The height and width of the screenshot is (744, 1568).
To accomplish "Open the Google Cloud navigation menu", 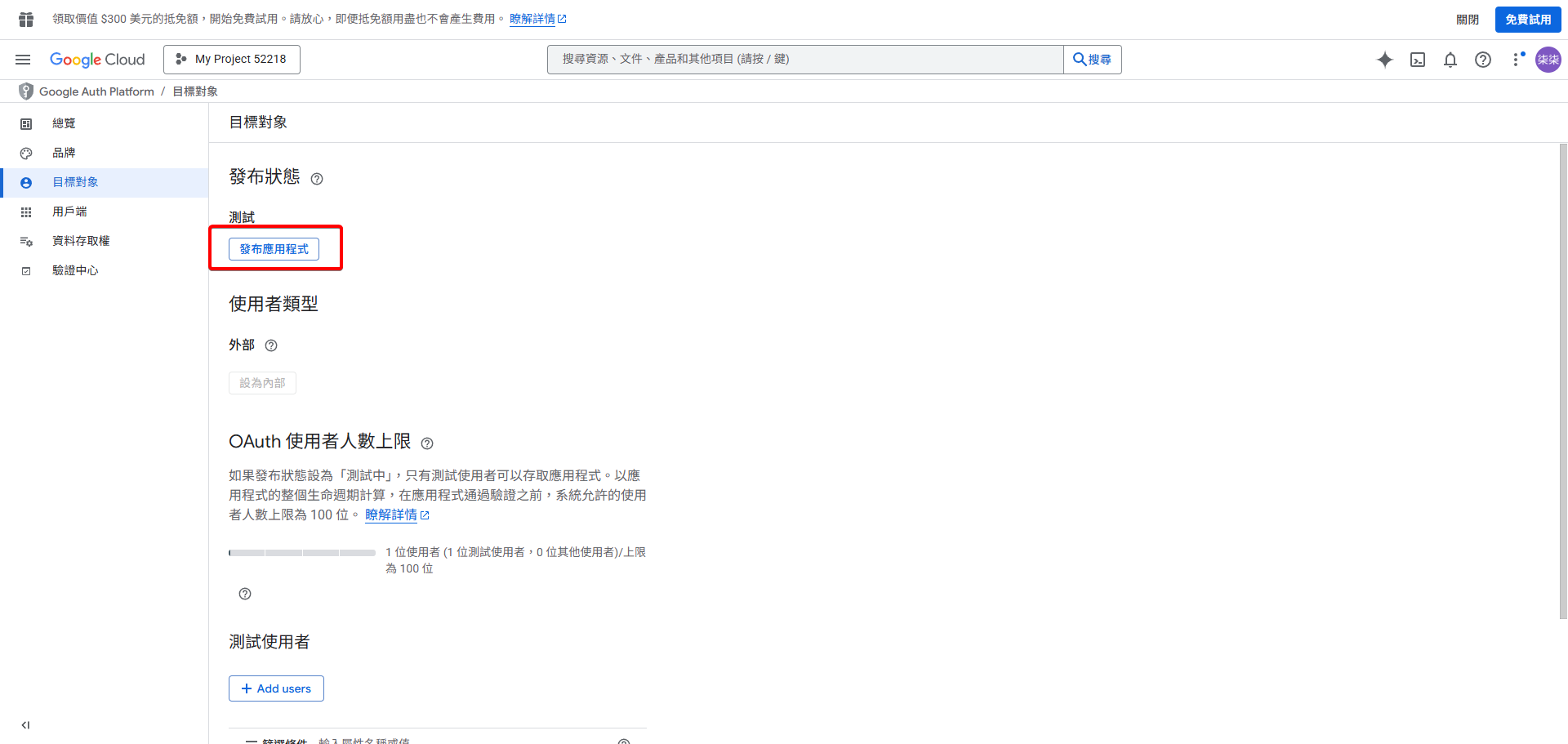I will (x=22, y=59).
